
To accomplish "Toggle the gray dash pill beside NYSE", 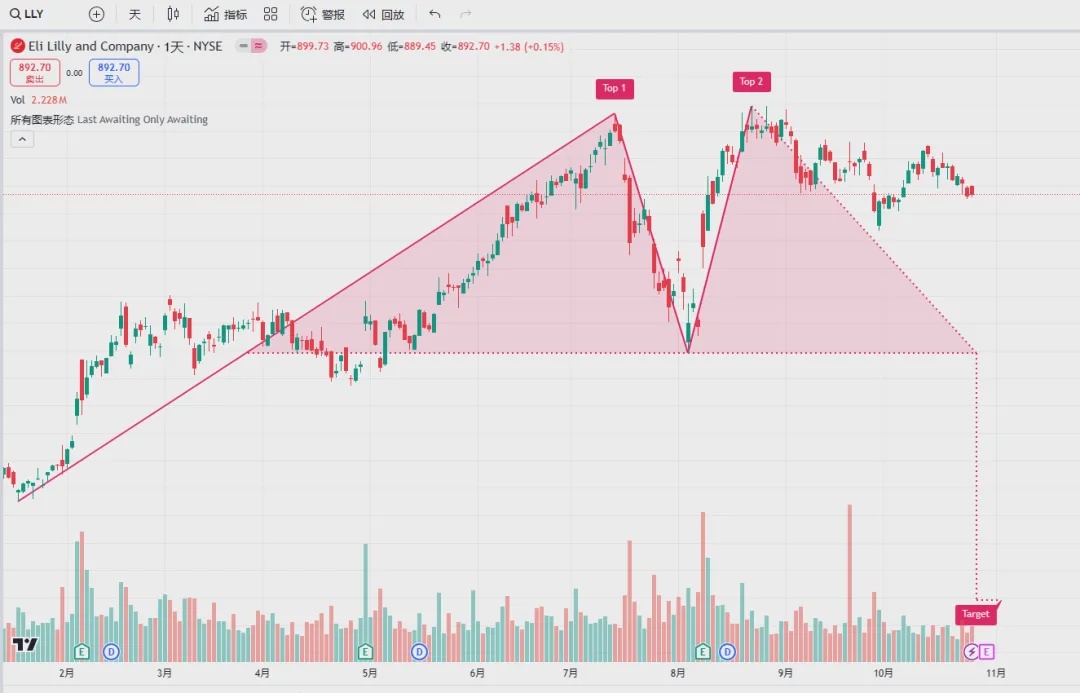I will [243, 46].
